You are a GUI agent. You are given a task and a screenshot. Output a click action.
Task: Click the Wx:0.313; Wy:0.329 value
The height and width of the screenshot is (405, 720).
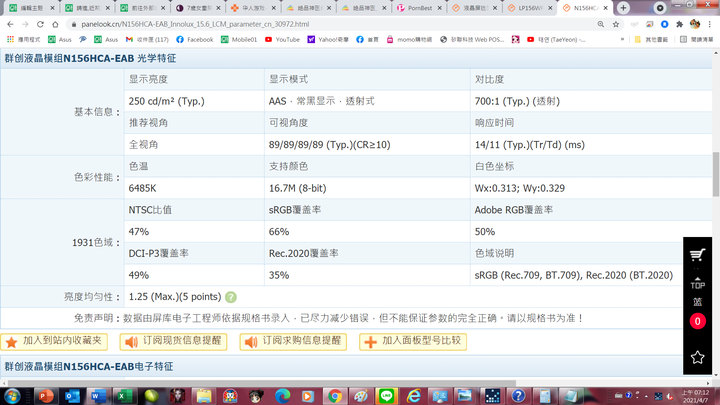(x=519, y=188)
